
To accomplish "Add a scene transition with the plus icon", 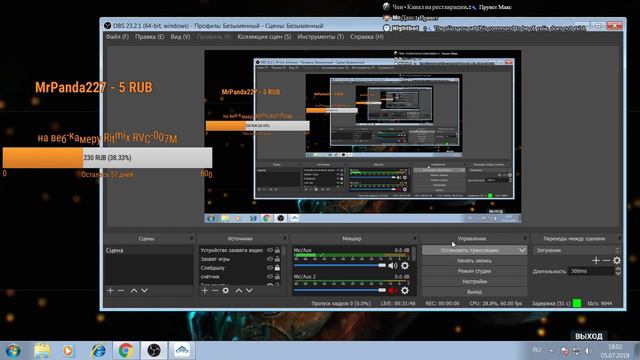I will pos(596,260).
